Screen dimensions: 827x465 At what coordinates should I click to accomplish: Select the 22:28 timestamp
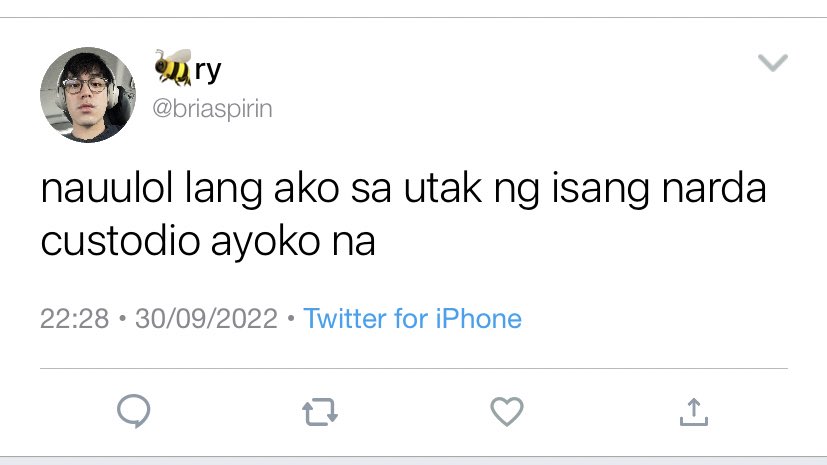74,318
